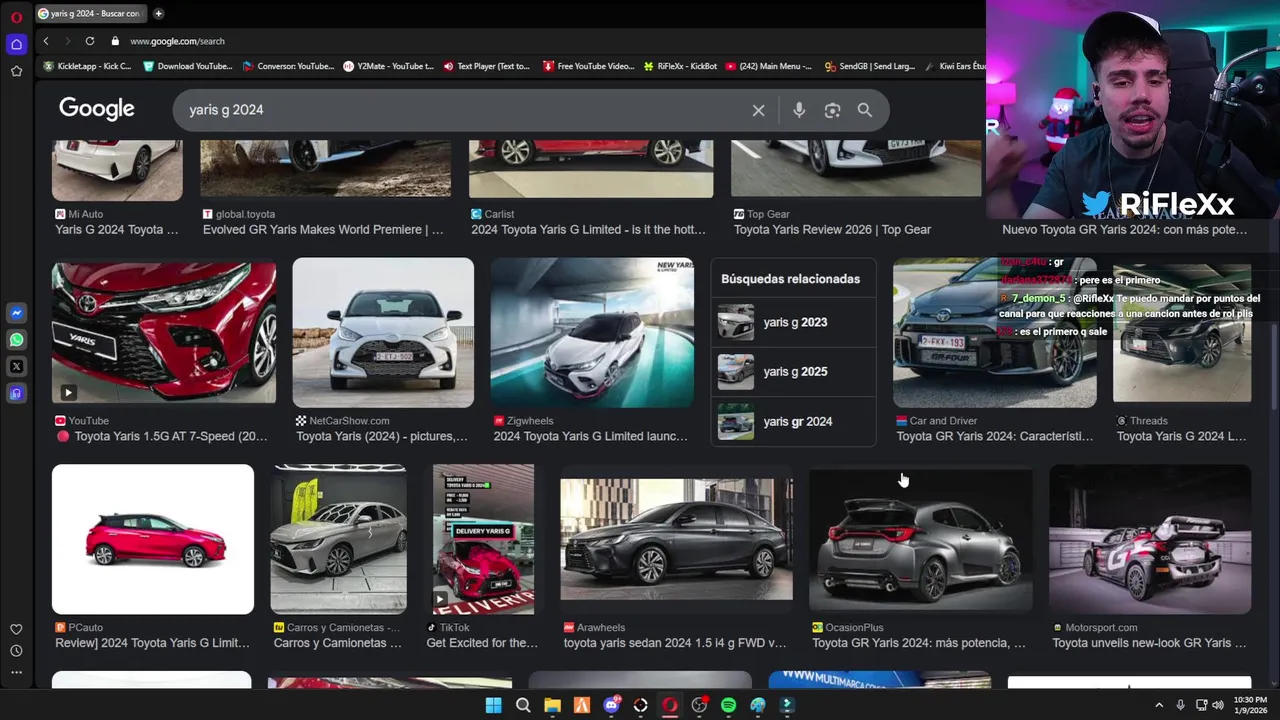The height and width of the screenshot is (720, 1280).
Task: Open WhatsApp in the Opera sidebar
Action: [16, 340]
